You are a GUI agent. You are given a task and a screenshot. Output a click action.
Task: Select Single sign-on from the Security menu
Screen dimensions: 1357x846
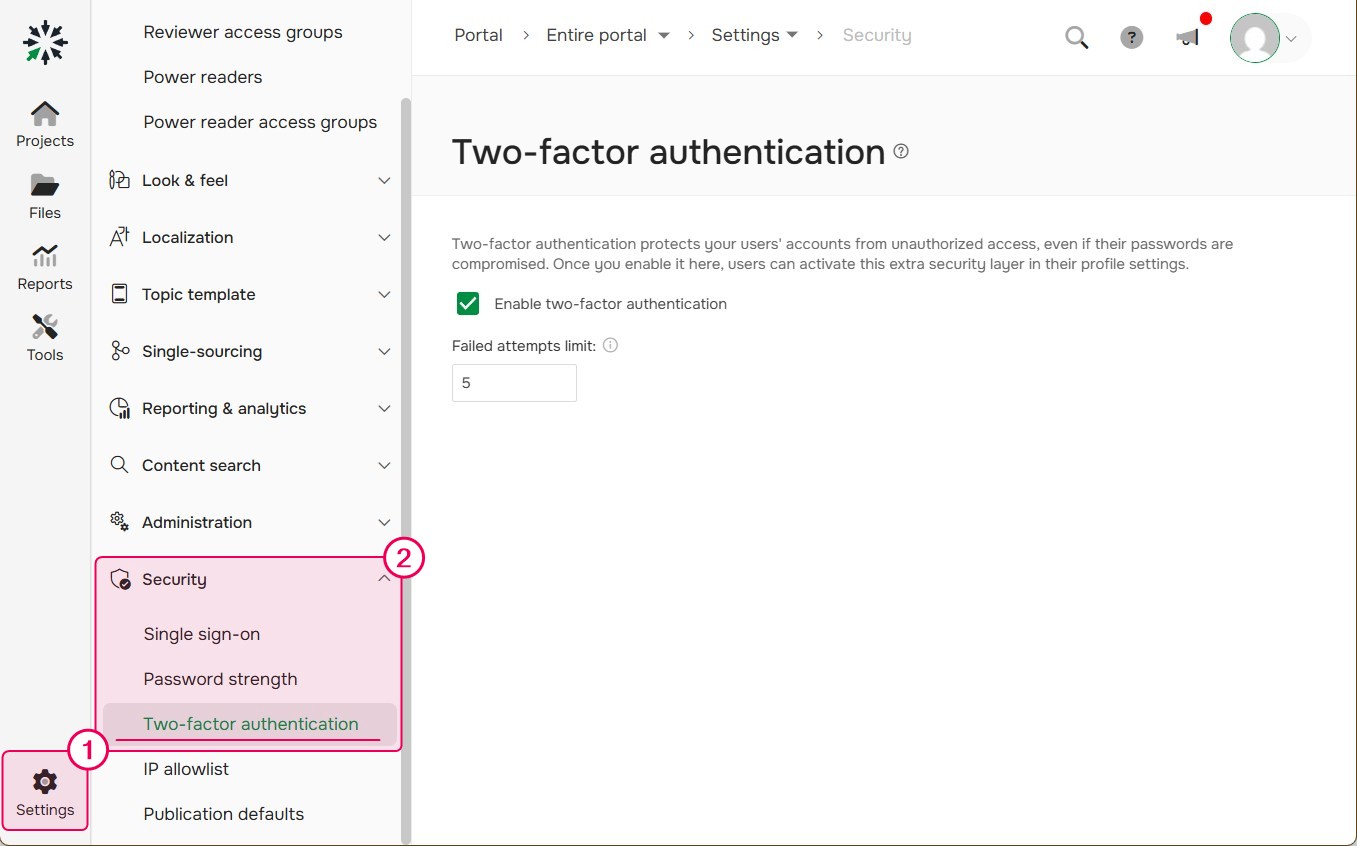pyautogui.click(x=202, y=633)
